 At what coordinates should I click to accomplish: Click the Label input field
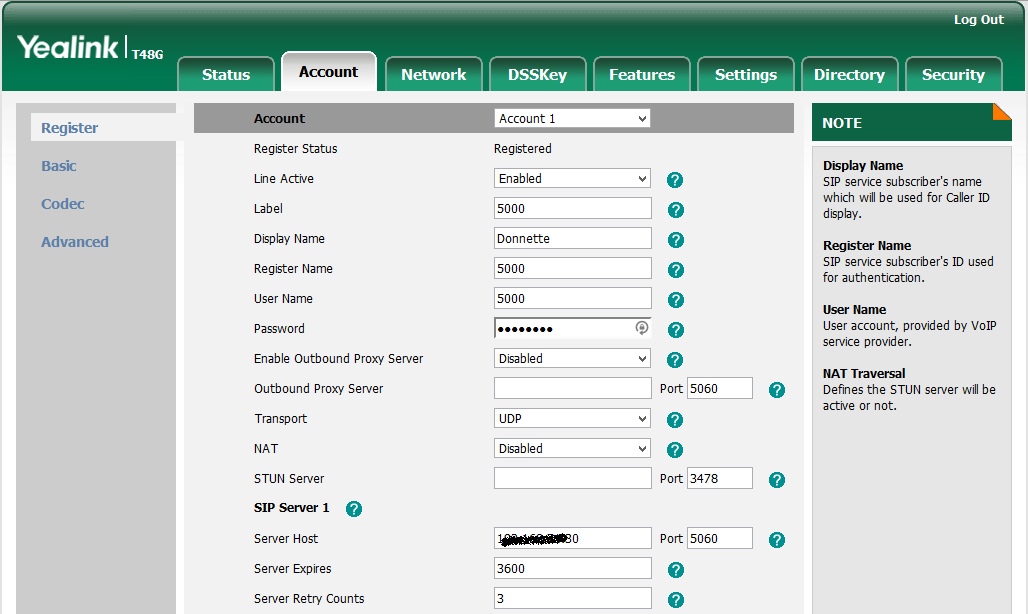point(572,208)
